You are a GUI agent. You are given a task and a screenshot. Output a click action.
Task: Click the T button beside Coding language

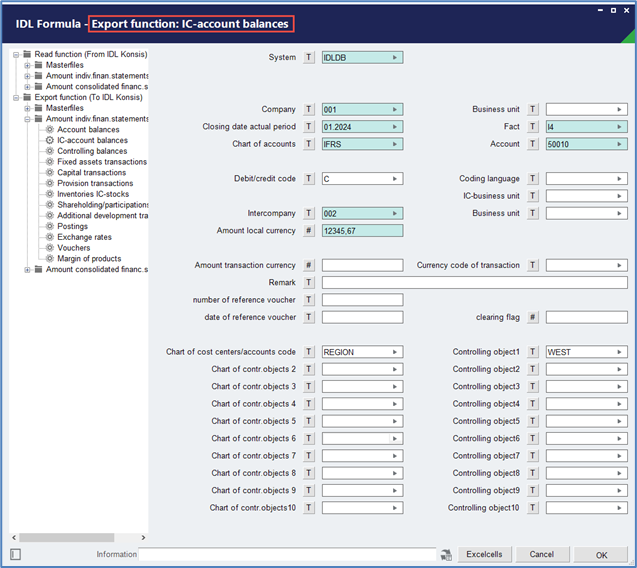(533, 179)
